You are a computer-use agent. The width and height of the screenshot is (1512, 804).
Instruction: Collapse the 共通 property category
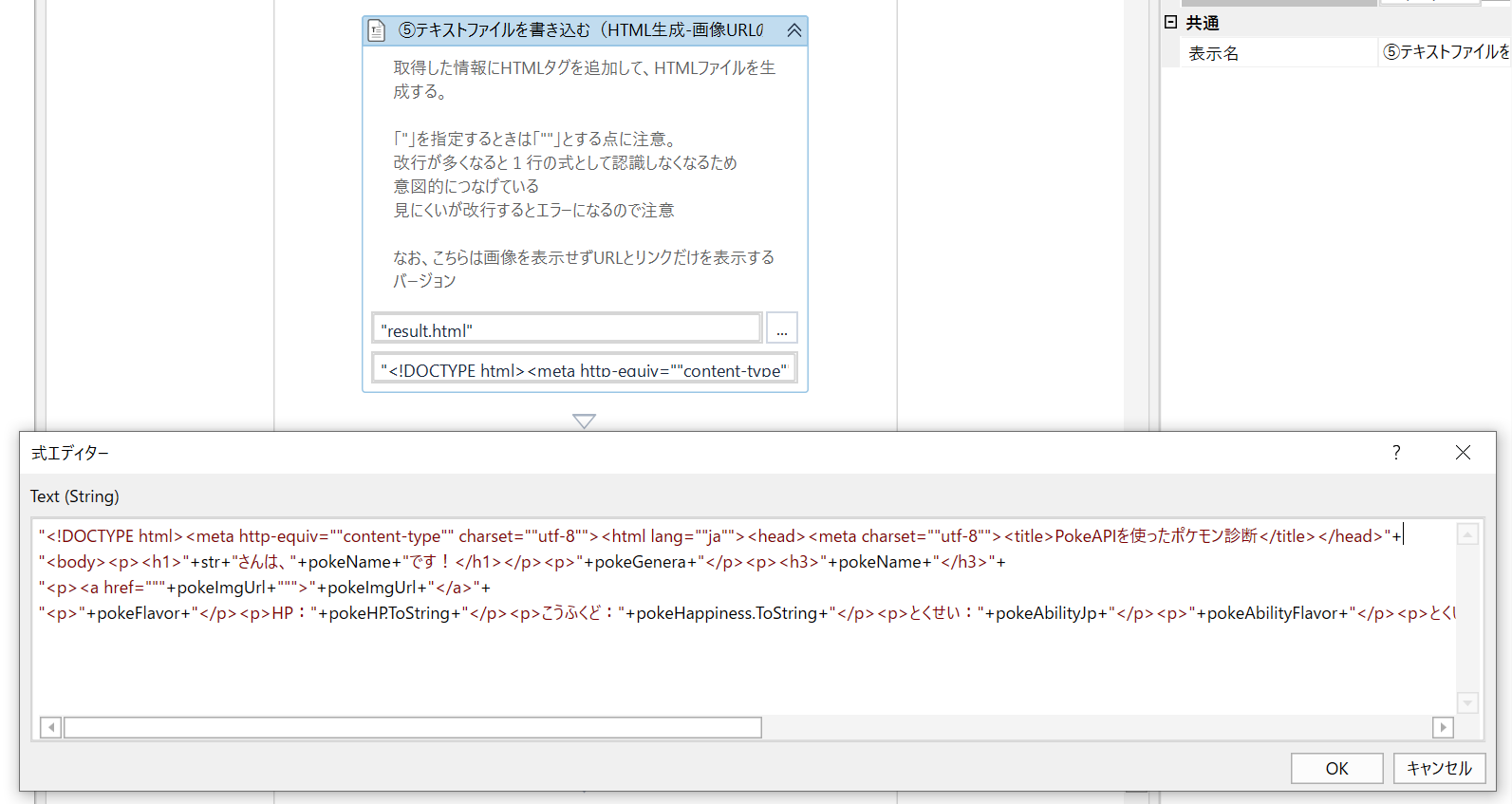click(x=1171, y=22)
